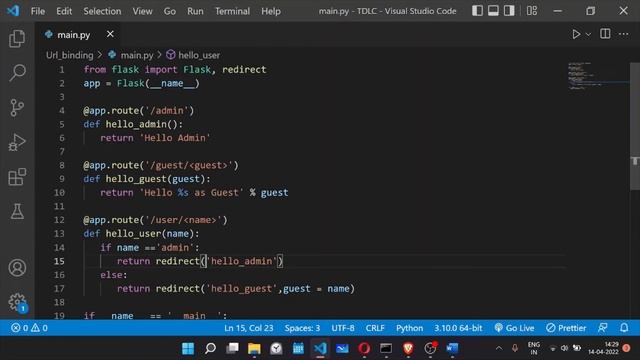Viewport: 640px width, 360px height.
Task: Click the hello_user function name on line 13
Action: pyautogui.click(x=133, y=233)
